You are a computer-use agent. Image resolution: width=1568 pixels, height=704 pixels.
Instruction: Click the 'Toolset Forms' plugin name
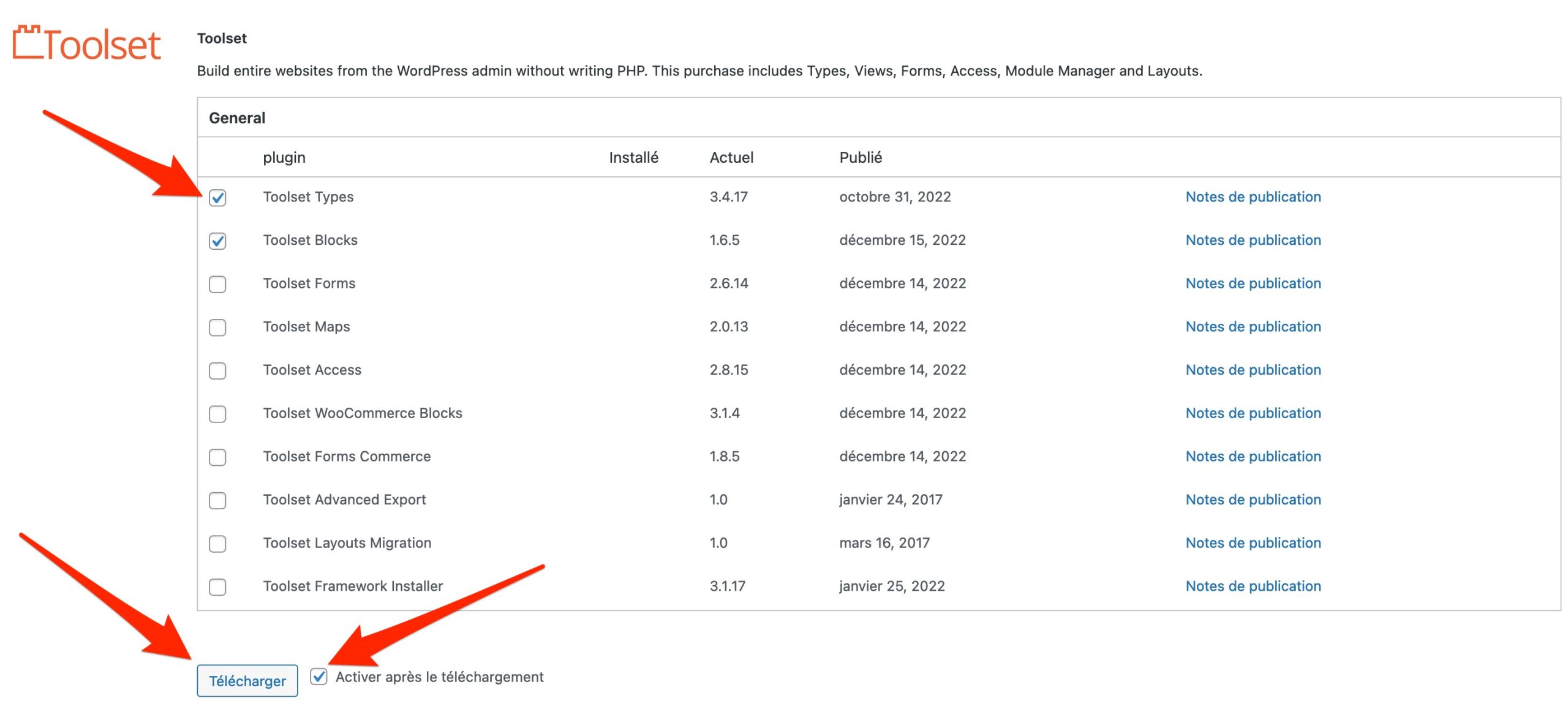[x=309, y=283]
